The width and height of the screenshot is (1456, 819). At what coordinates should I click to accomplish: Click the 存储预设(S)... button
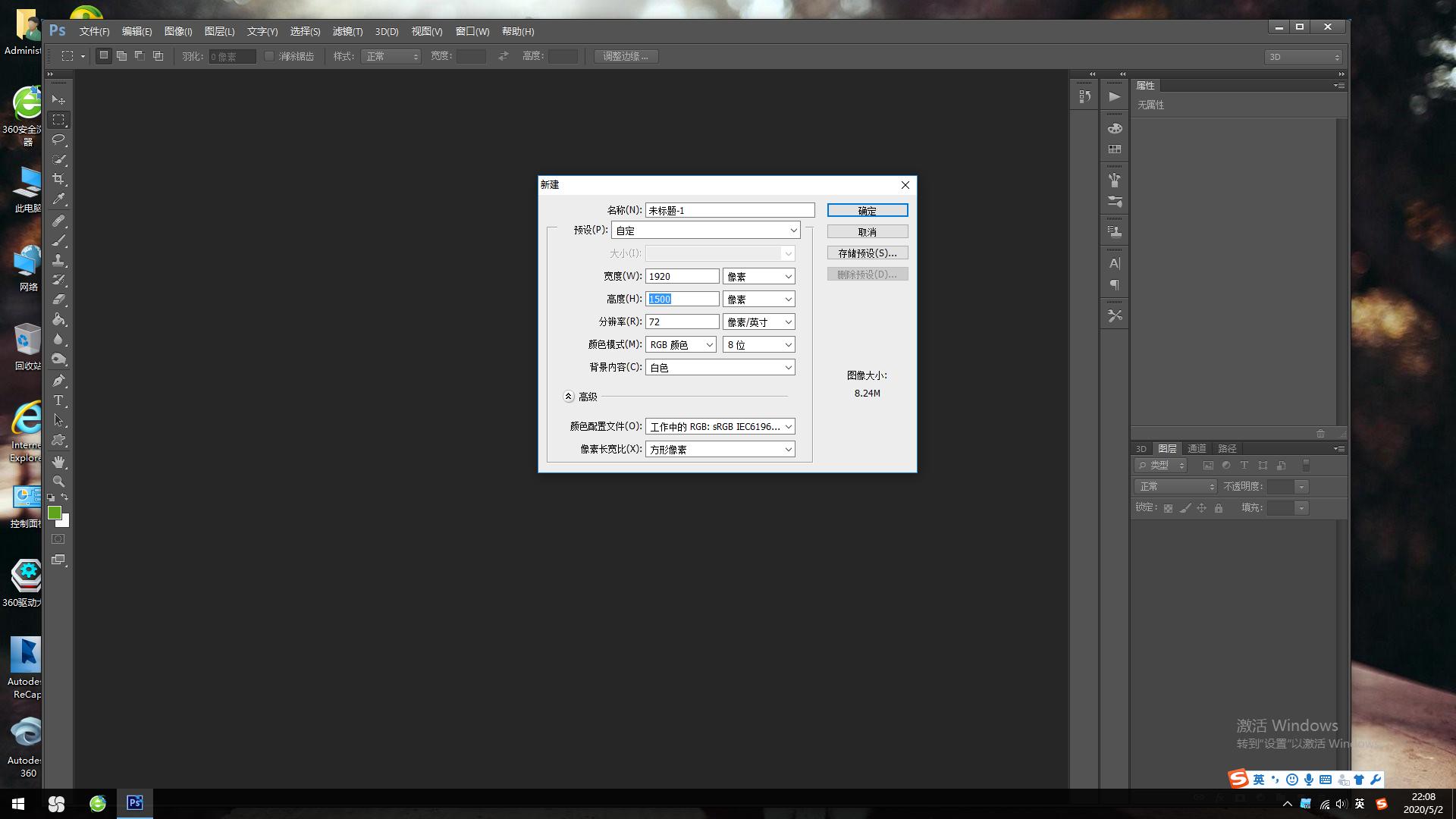click(x=867, y=253)
